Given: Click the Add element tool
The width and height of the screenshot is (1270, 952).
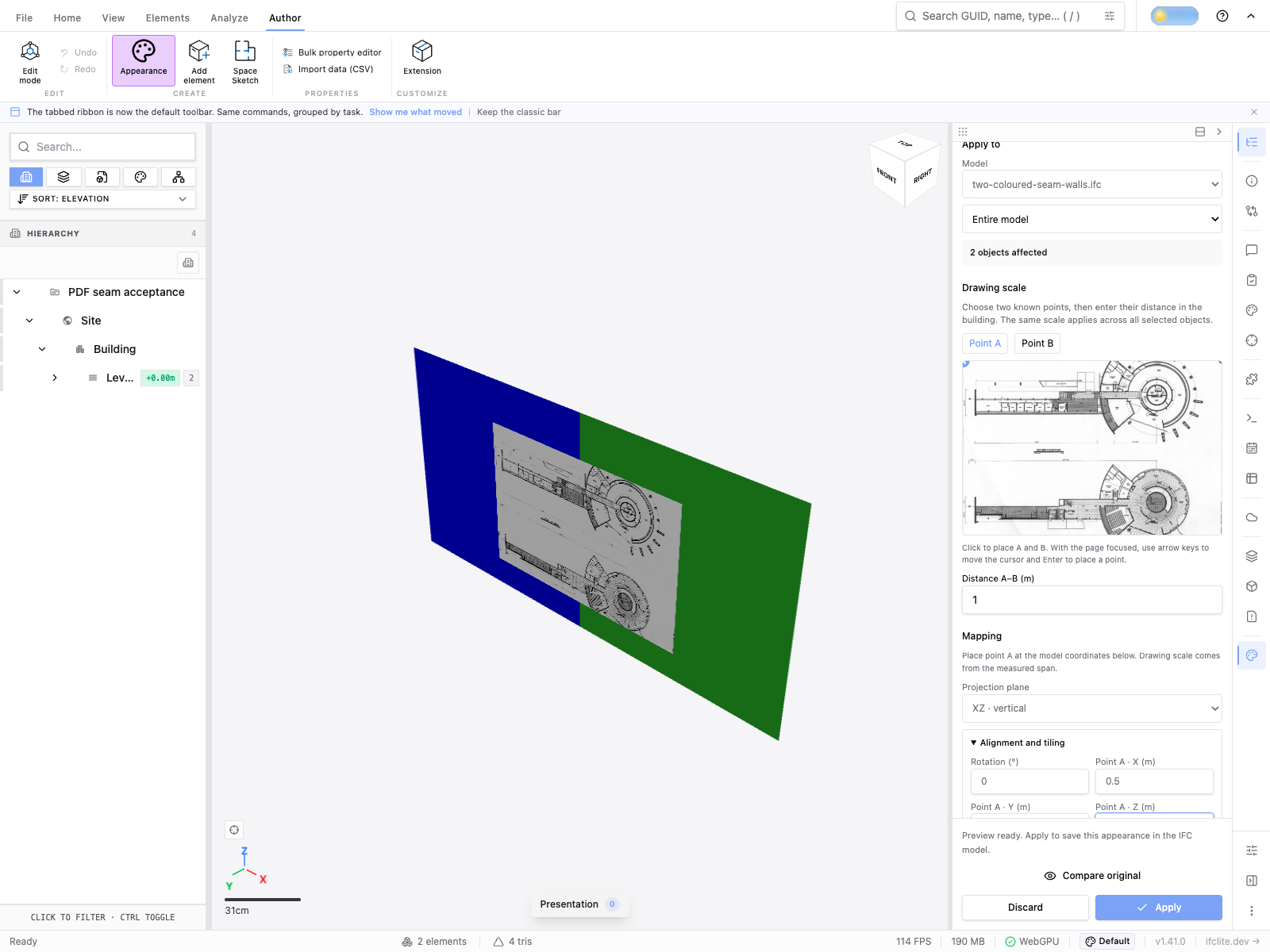Looking at the screenshot, I should [199, 62].
